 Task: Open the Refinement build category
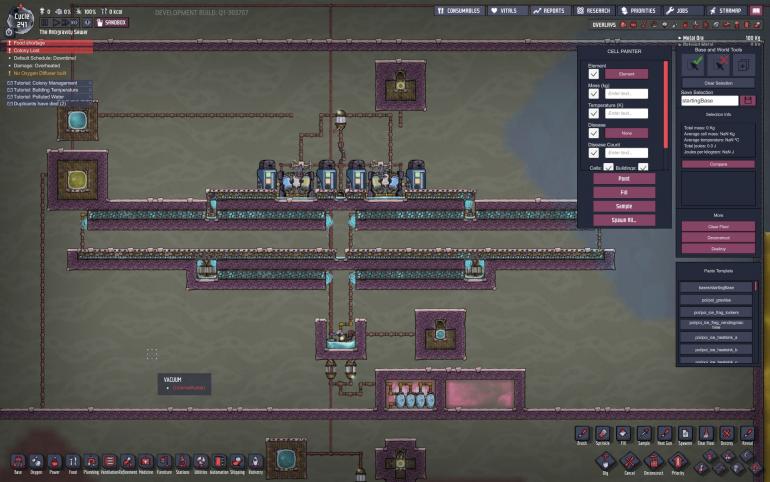point(128,463)
